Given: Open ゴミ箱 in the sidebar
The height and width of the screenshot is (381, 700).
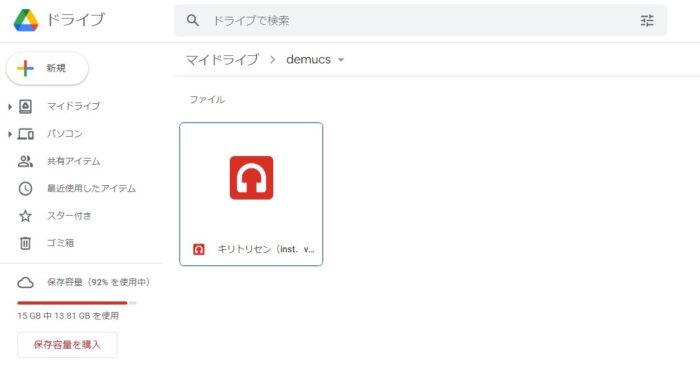Looking at the screenshot, I should tap(60, 243).
